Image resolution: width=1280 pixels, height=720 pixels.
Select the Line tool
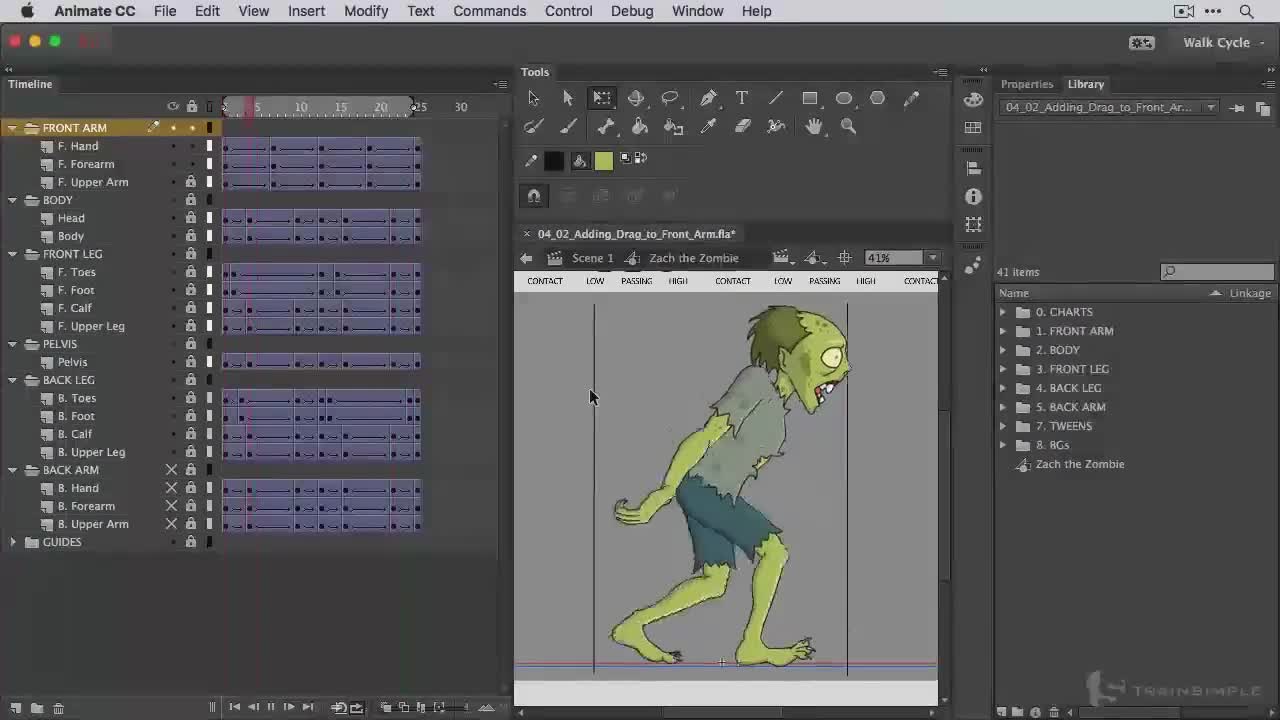(x=776, y=98)
